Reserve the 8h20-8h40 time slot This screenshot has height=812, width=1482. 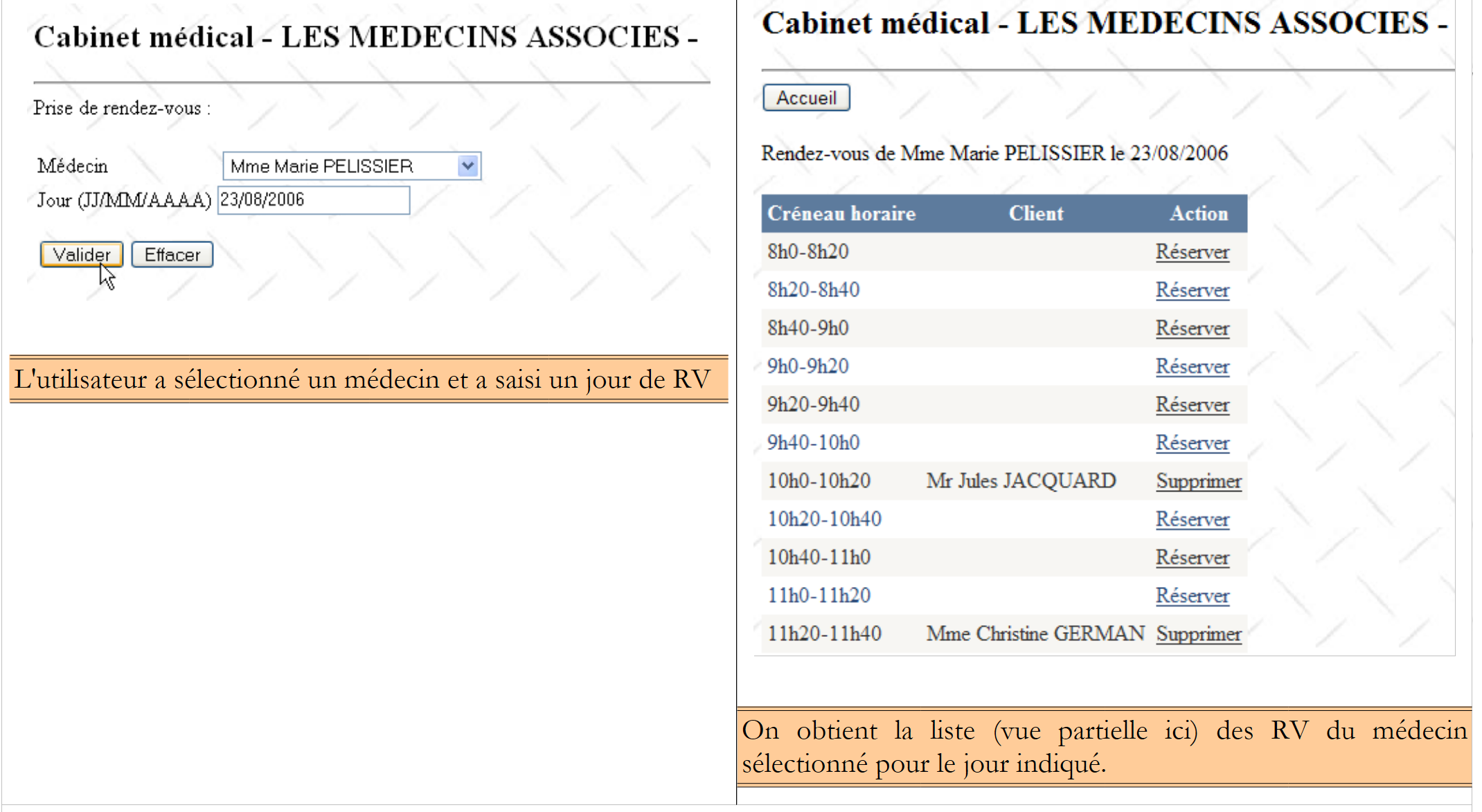pyautogui.click(x=1192, y=290)
